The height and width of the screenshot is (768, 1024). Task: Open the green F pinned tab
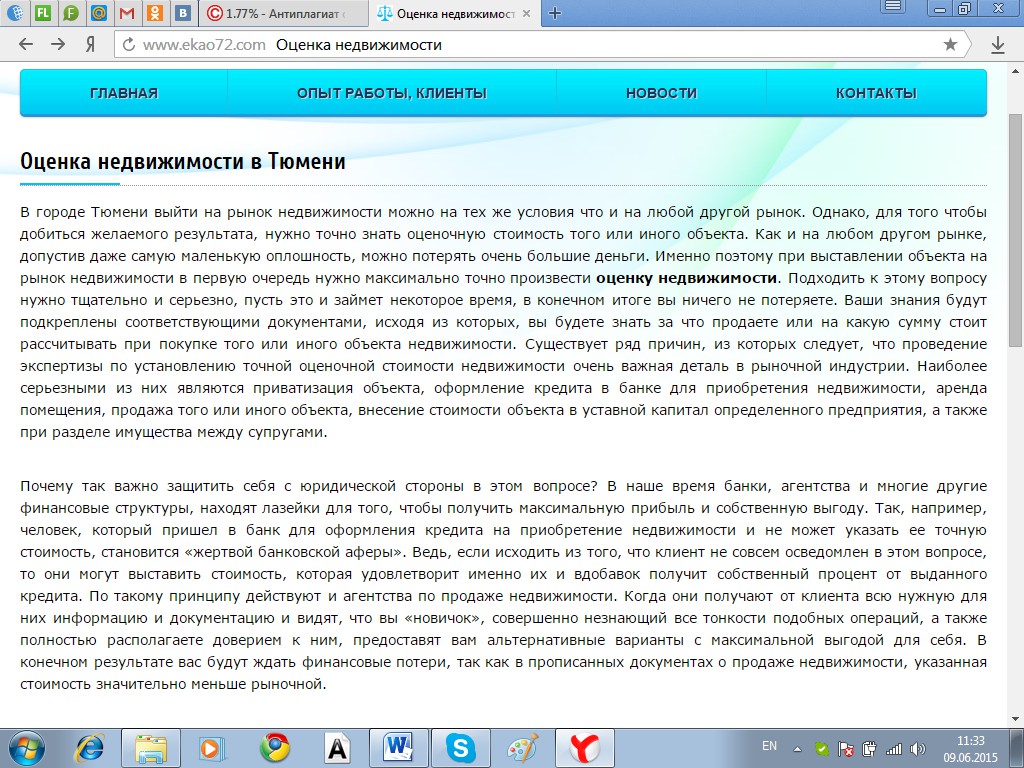pyautogui.click(x=71, y=12)
